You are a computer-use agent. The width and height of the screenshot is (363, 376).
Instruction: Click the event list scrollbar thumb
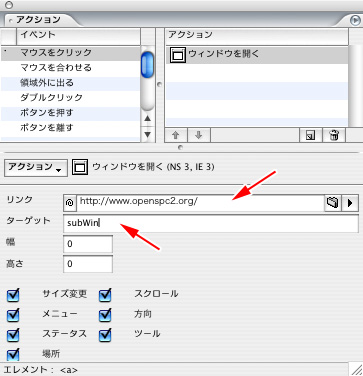pyautogui.click(x=147, y=64)
